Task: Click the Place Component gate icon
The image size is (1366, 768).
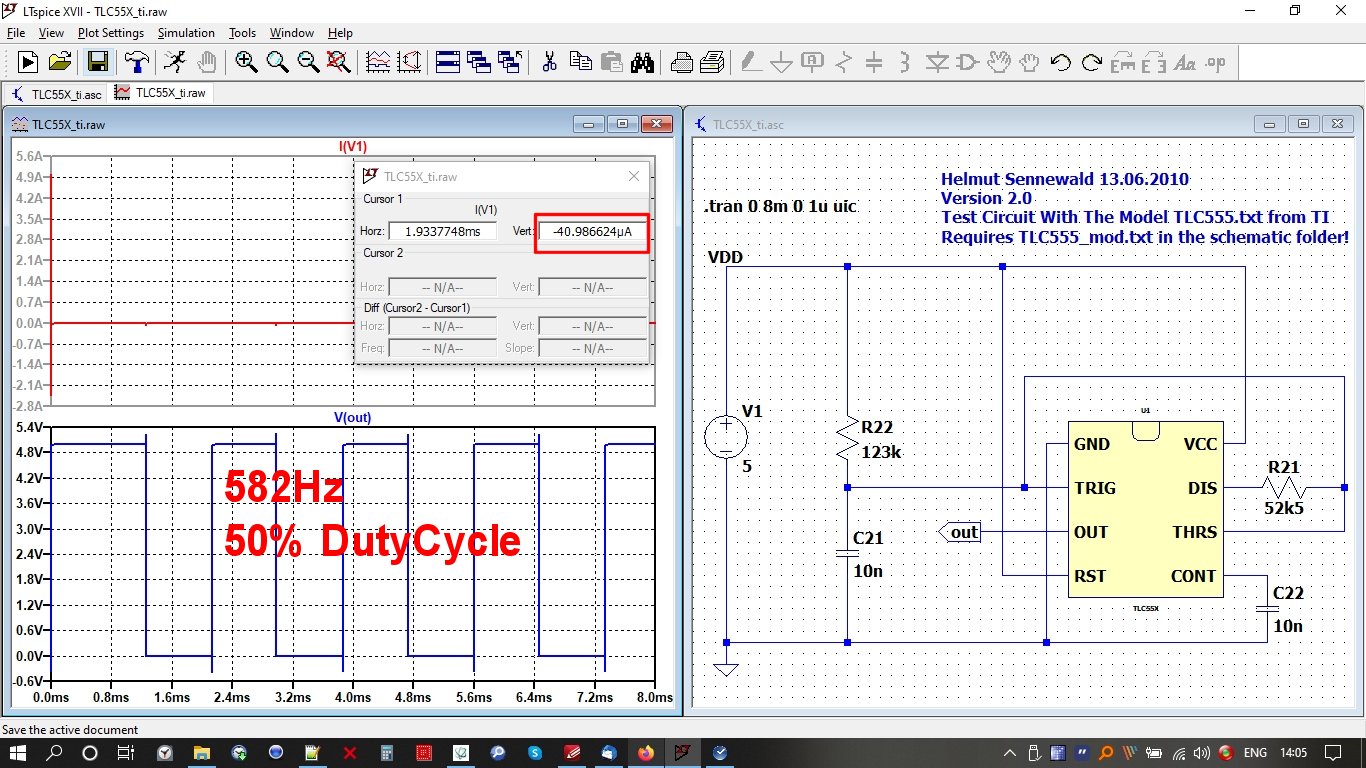Action: (968, 62)
